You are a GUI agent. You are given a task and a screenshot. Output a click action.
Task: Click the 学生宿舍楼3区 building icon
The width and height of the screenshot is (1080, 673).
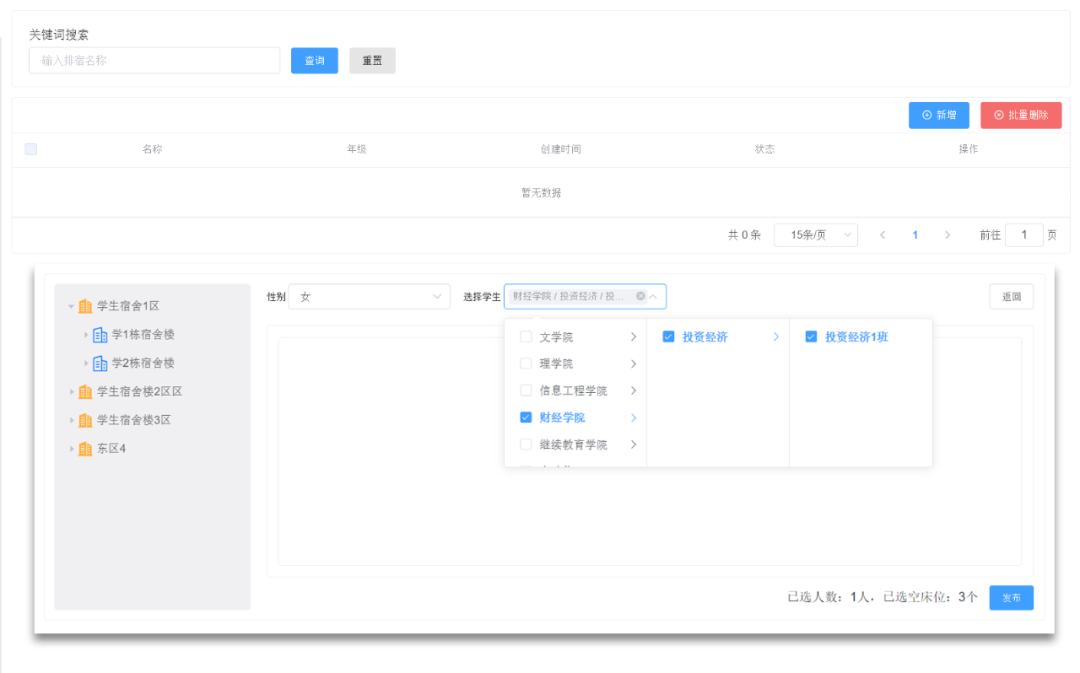(85, 420)
